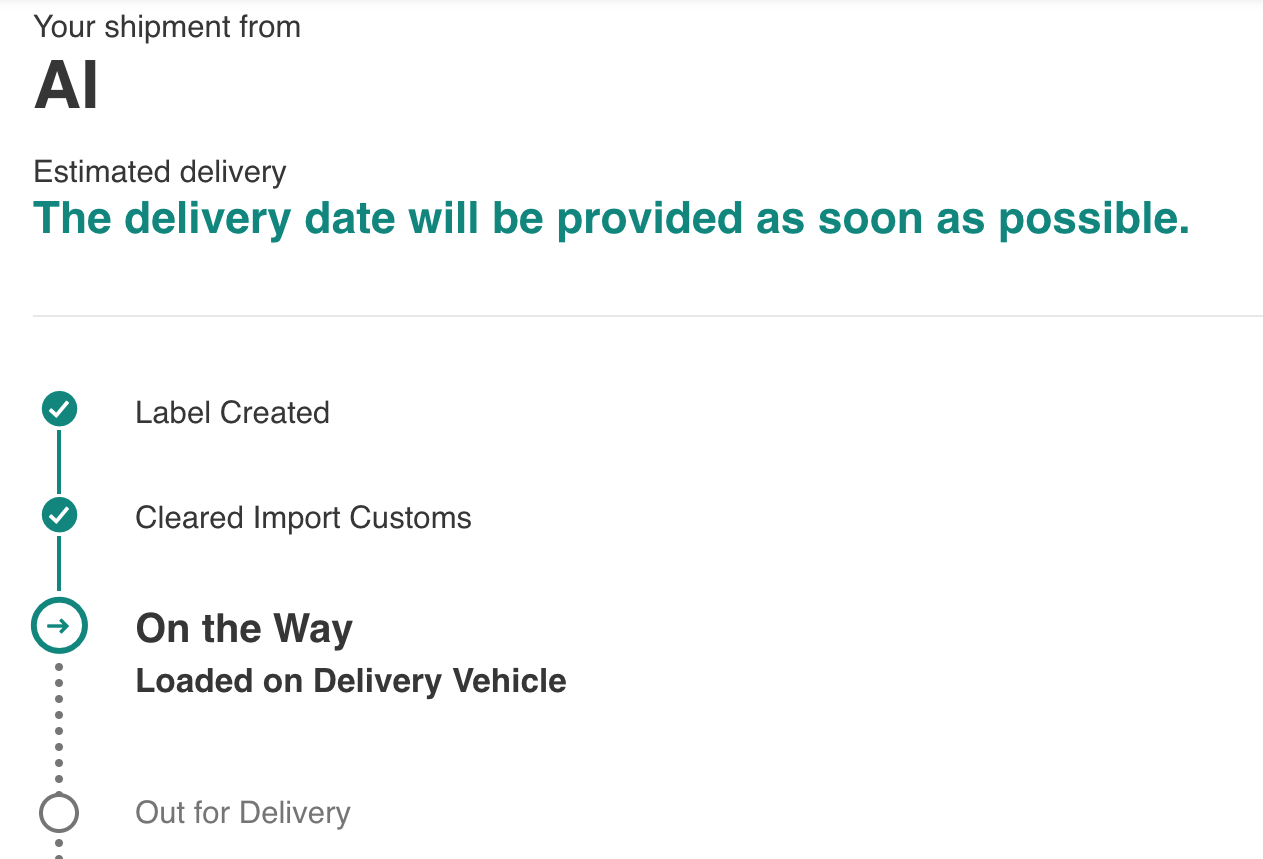The image size is (1263, 859).
Task: Click the On the Way heading
Action: click(x=244, y=629)
